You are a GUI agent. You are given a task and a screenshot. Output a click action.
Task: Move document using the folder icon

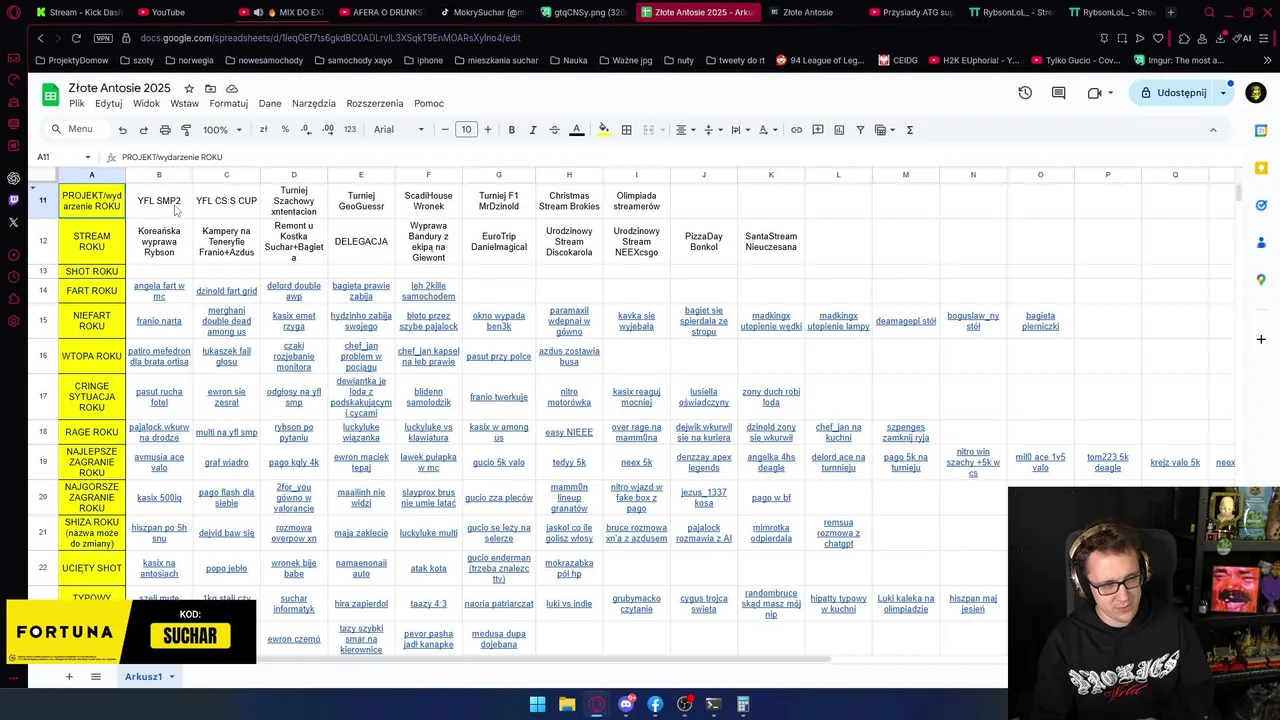(x=210, y=89)
